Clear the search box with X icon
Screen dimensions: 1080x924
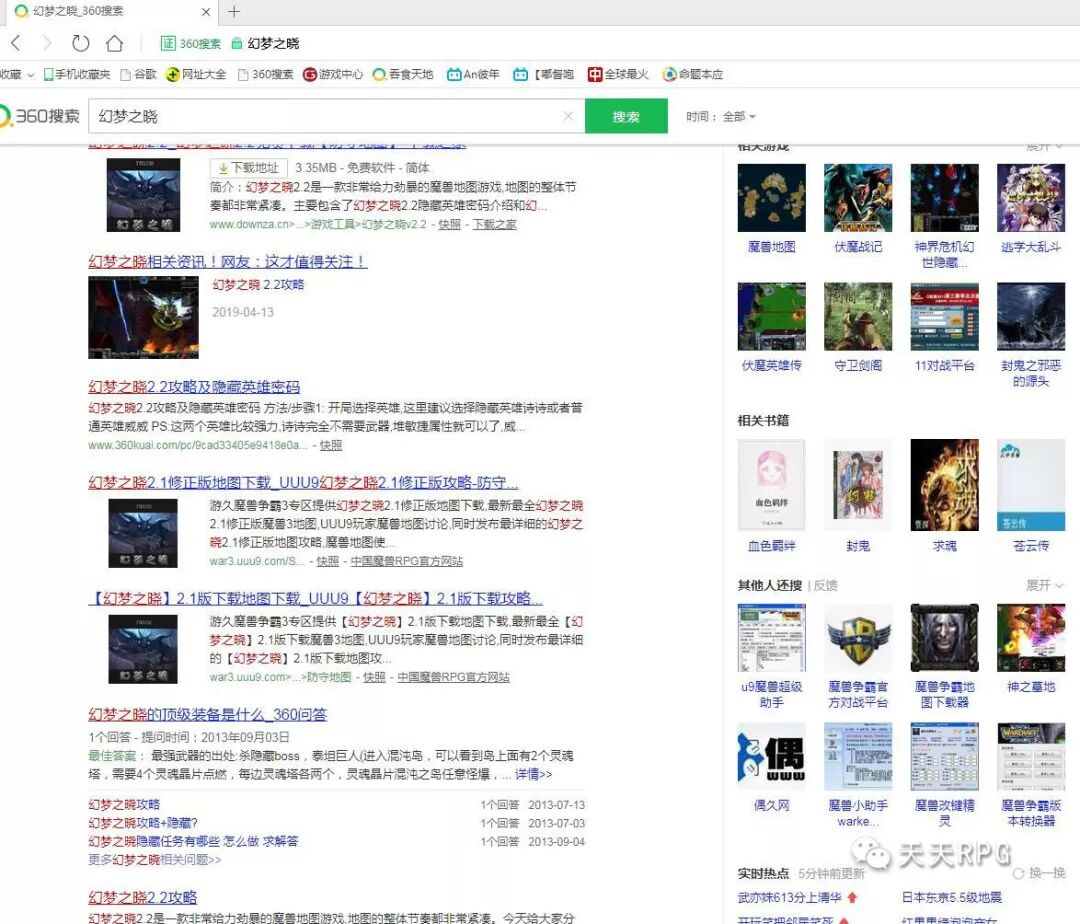pos(568,116)
